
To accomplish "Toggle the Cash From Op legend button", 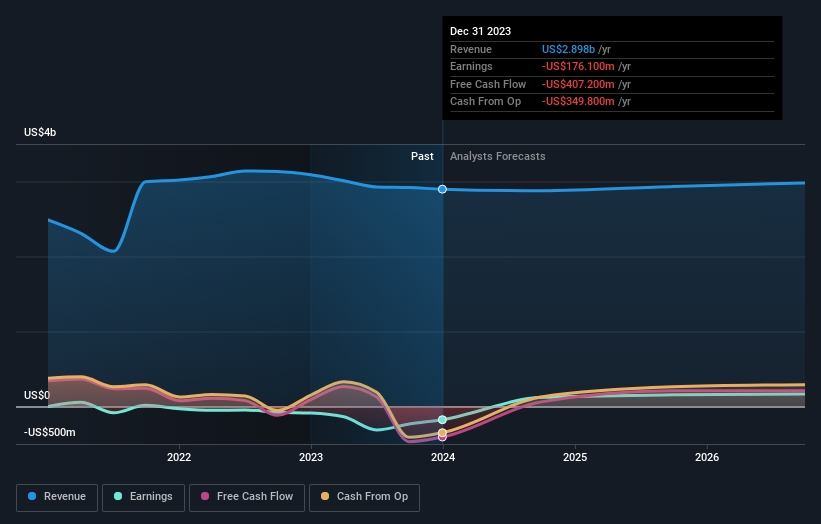I will click(x=364, y=497).
